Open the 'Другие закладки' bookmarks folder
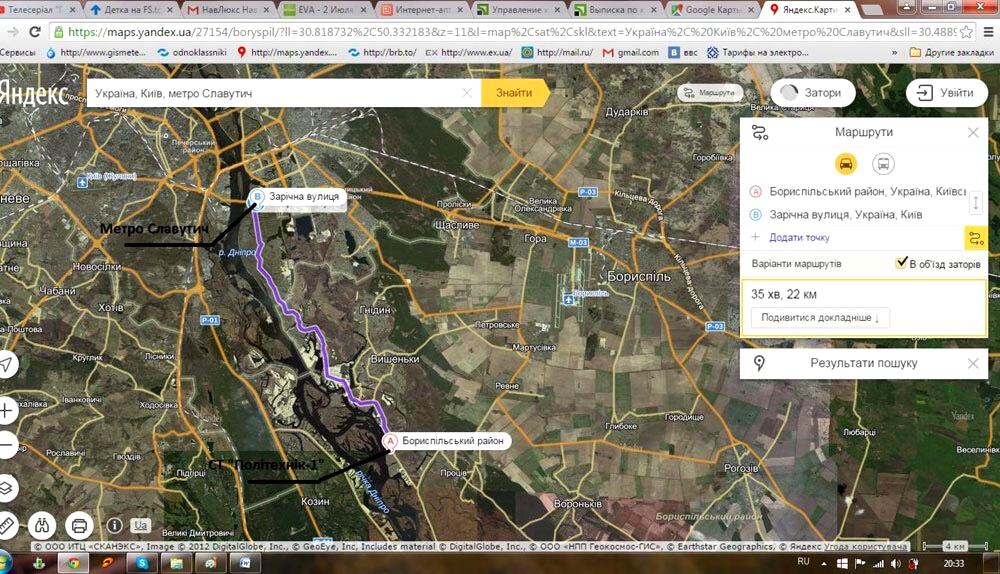This screenshot has width=1000, height=574. [x=952, y=52]
